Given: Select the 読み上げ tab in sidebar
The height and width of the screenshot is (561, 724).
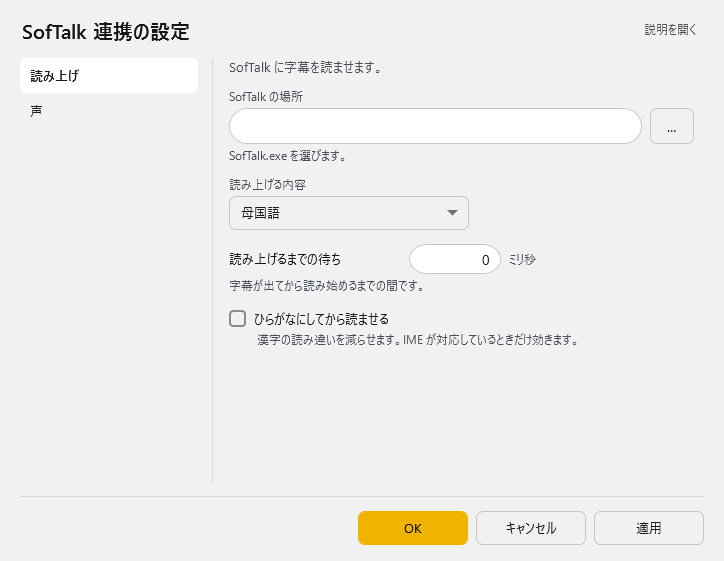Looking at the screenshot, I should pyautogui.click(x=109, y=76).
